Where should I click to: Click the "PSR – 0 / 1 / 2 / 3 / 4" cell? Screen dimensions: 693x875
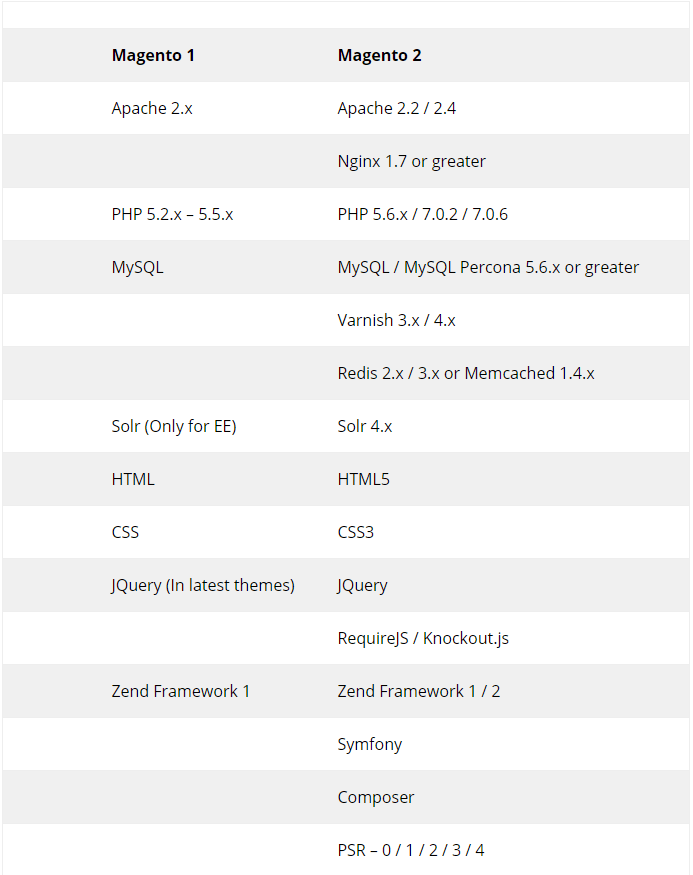click(411, 850)
